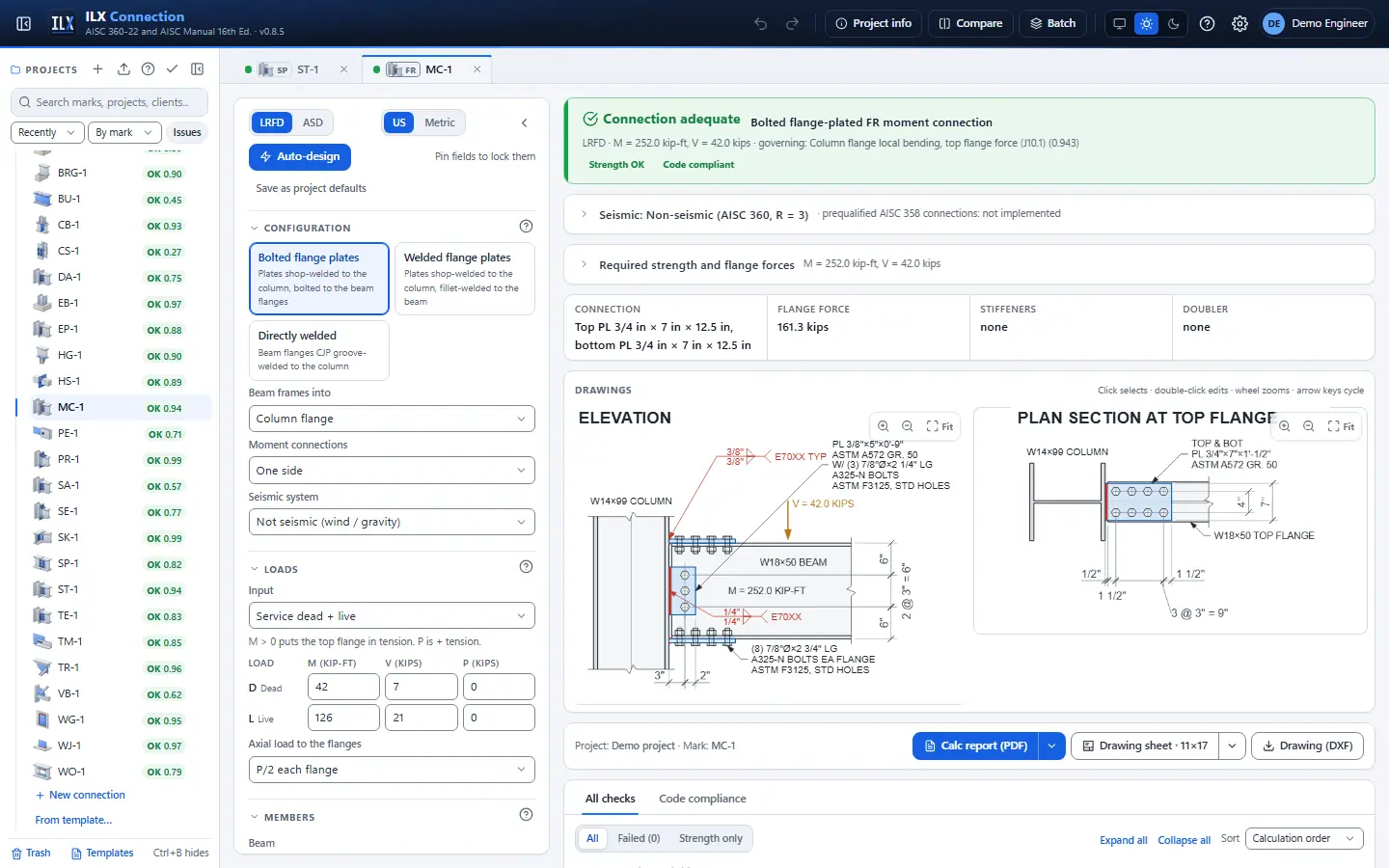Click Expand all link
The height and width of the screenshot is (868, 1389).
coord(1124,840)
